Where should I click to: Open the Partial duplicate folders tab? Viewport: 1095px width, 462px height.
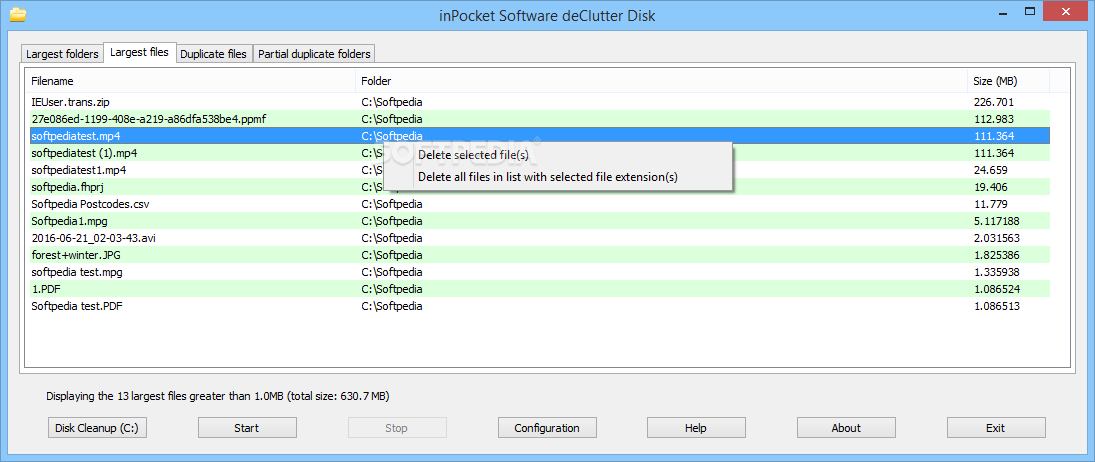(314, 54)
